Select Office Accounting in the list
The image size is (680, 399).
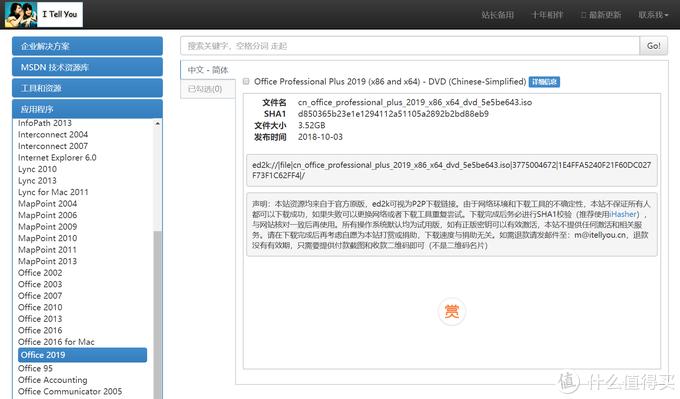point(53,380)
